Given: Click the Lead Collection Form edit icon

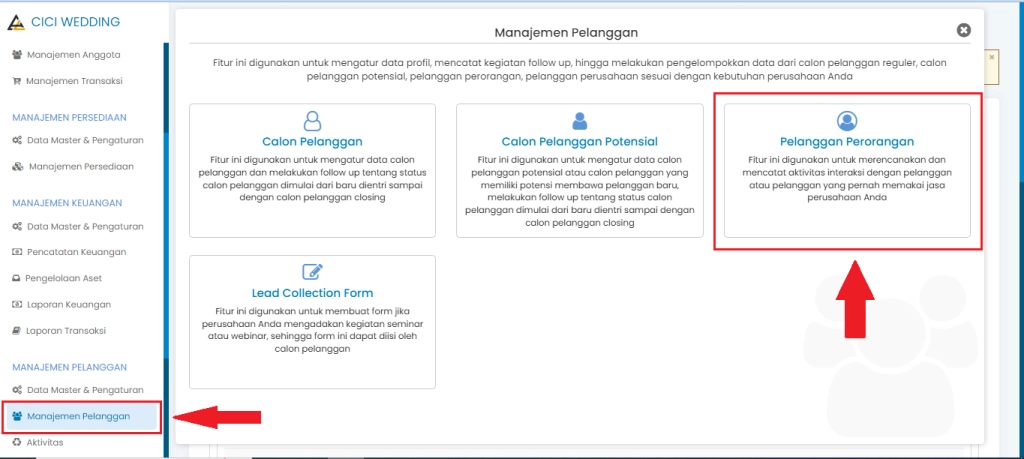Looking at the screenshot, I should coord(313,272).
